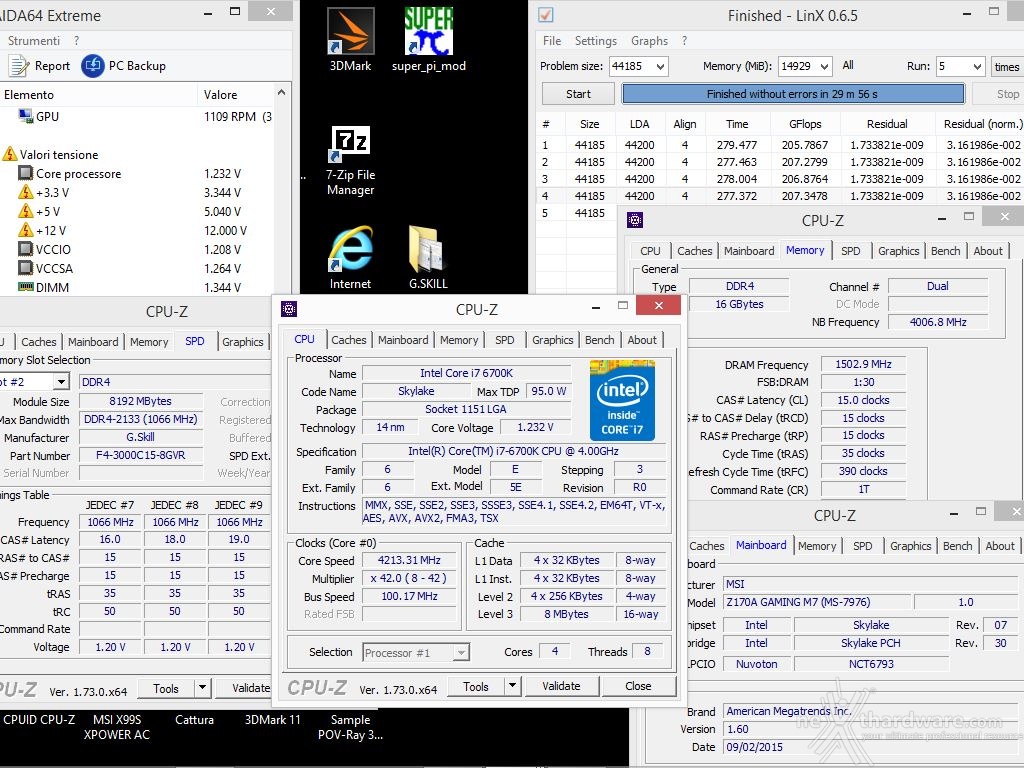Open Graphics tab in CPU-Z Mainboard window

pos(910,546)
